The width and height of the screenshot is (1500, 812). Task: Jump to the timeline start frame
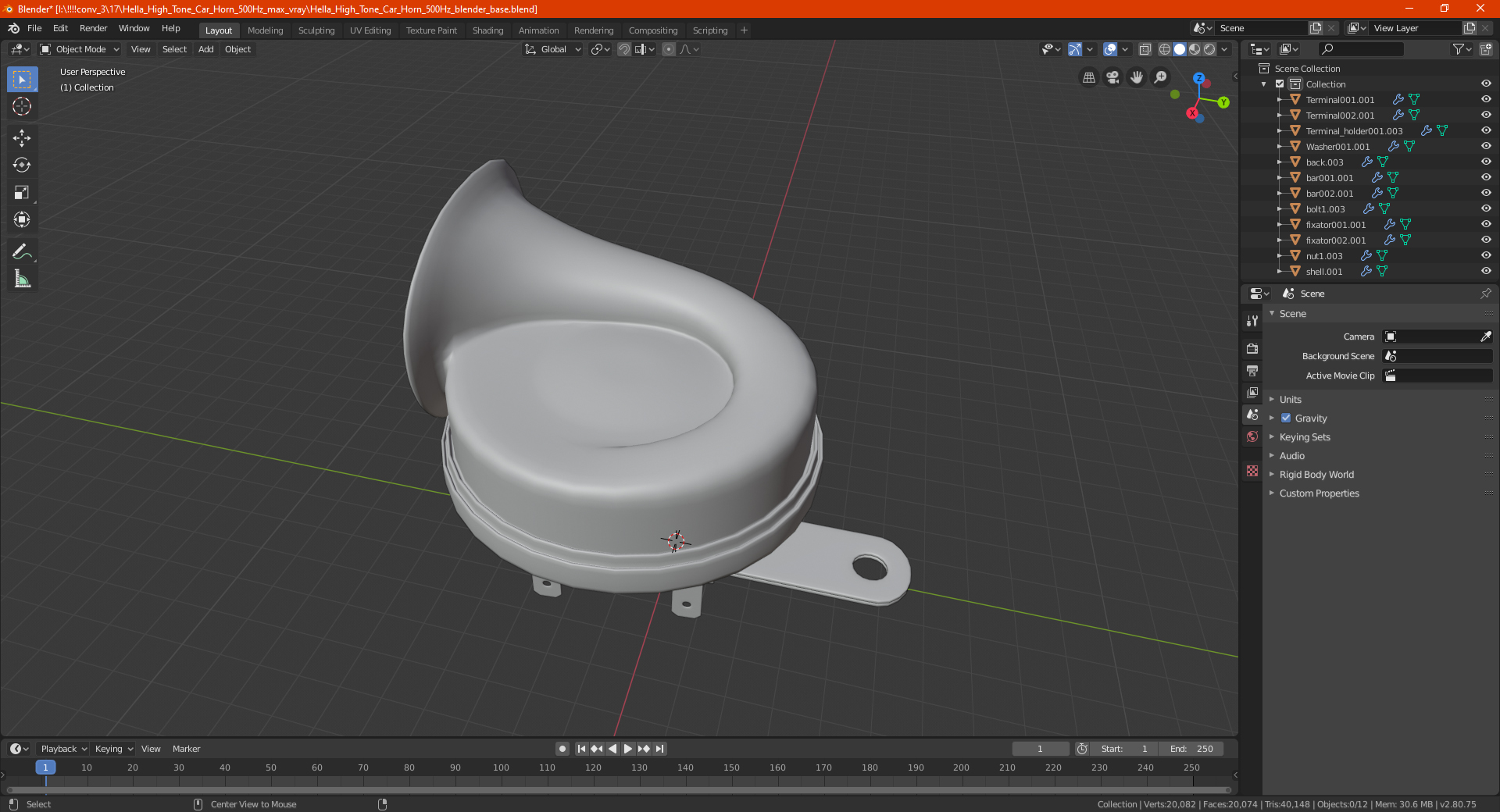581,749
